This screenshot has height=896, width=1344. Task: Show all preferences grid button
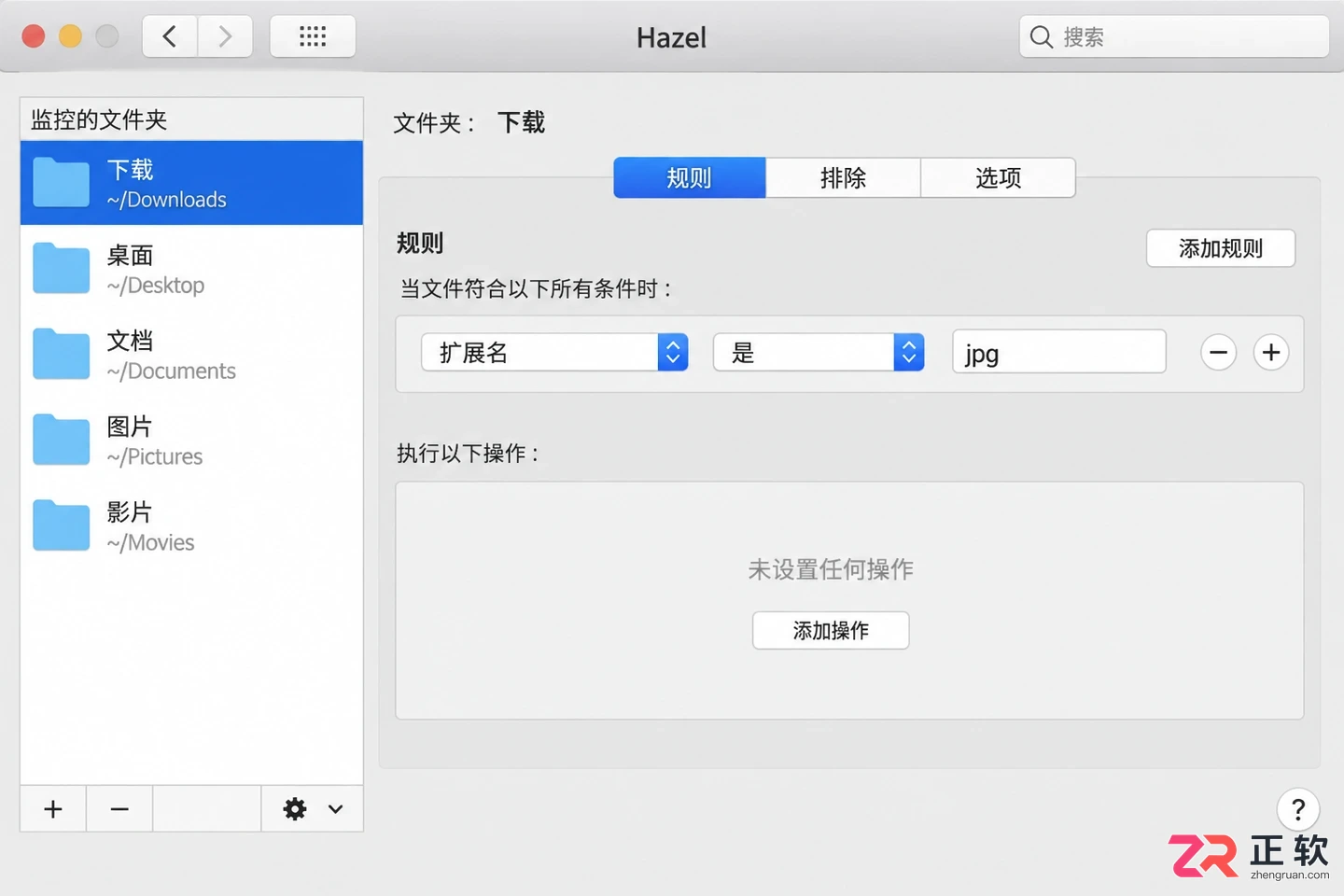pos(313,36)
